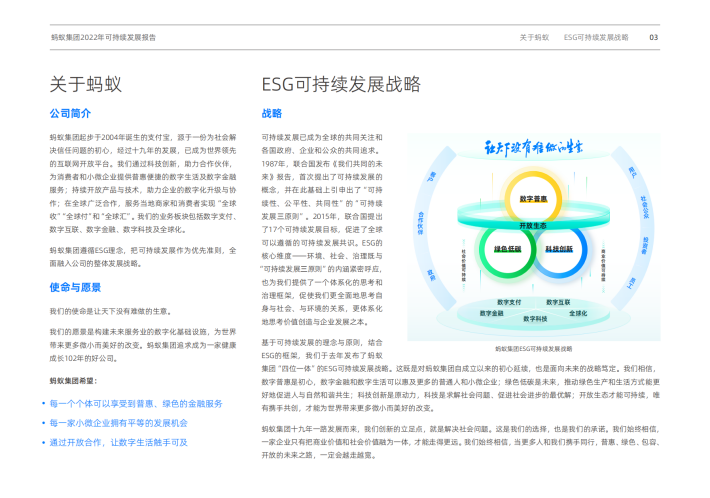Click the '员工' label on right arc
This screenshot has width=710, height=498.
pos(632,283)
